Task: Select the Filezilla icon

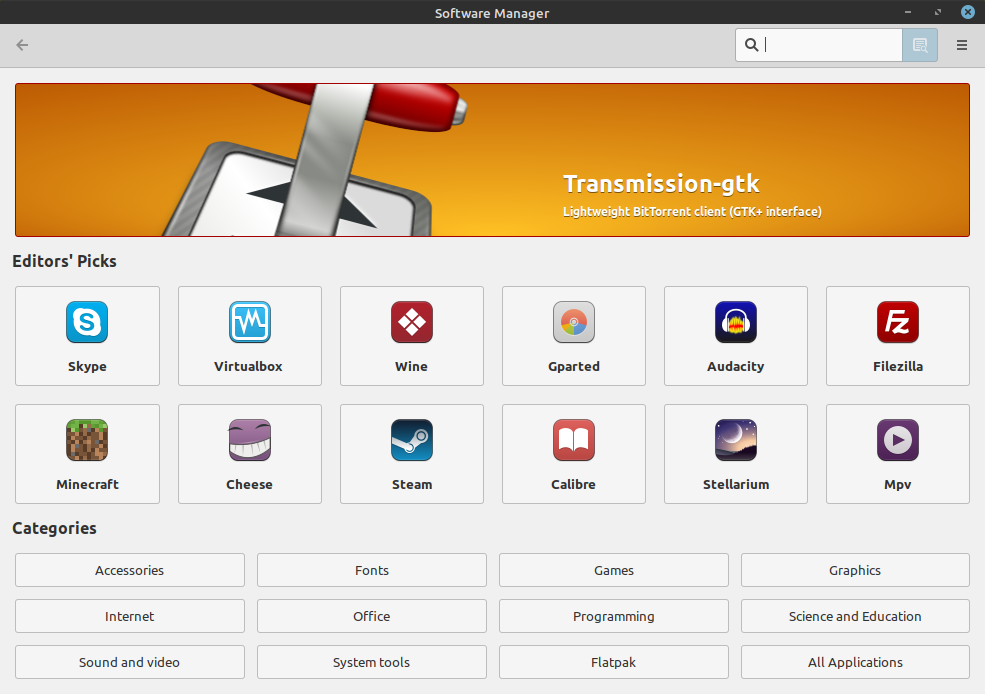Action: click(x=897, y=335)
